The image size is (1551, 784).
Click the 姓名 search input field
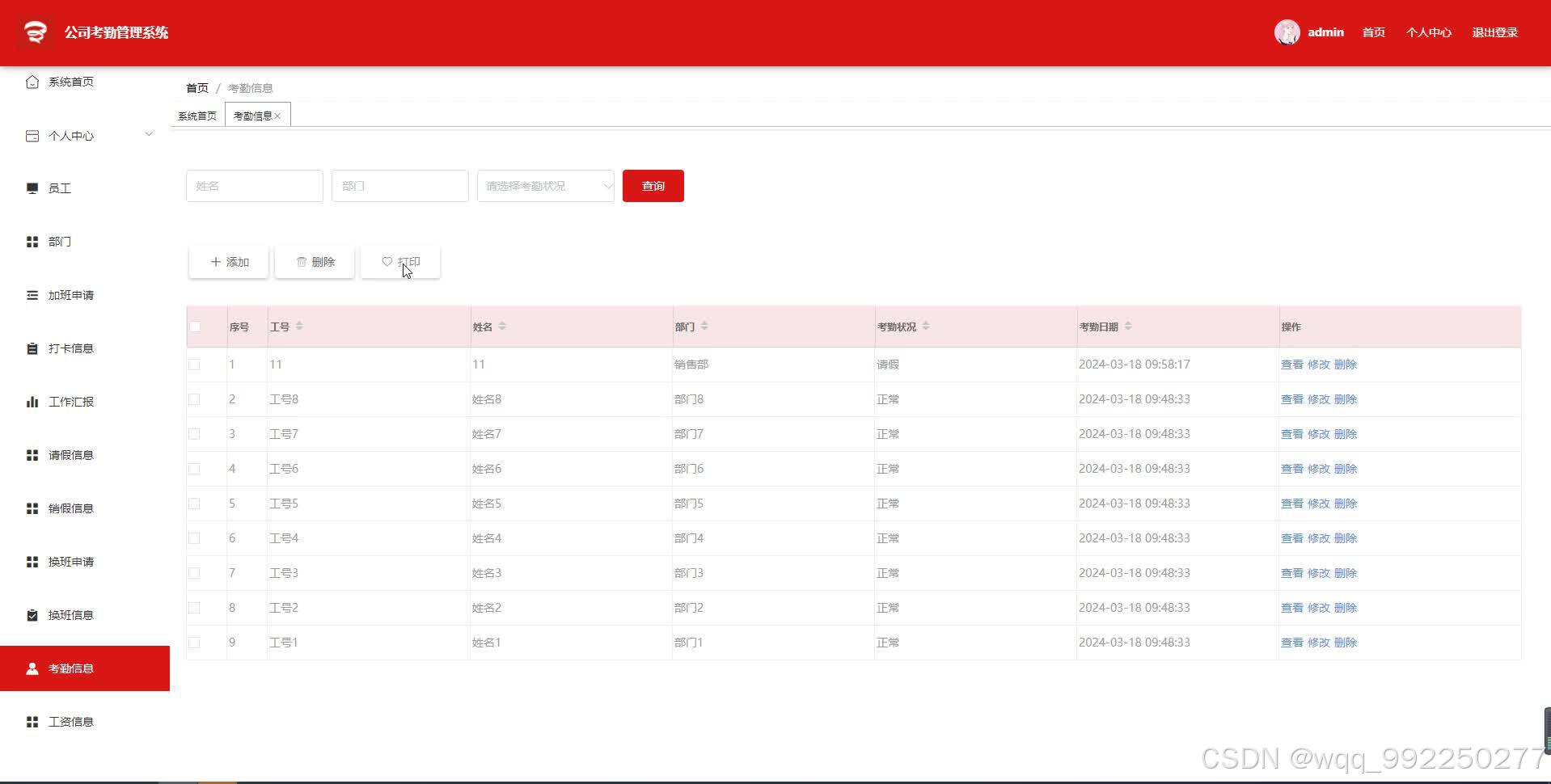(x=255, y=186)
